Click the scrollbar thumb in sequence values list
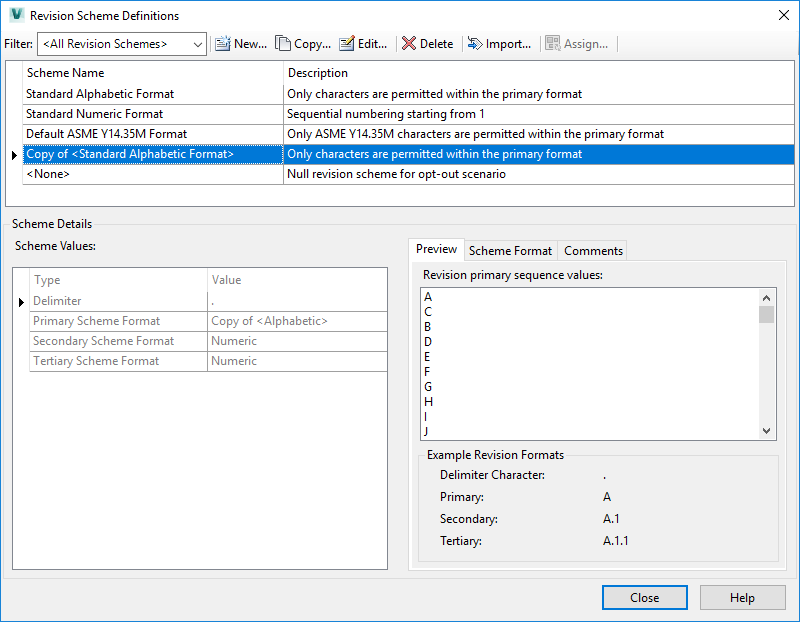This screenshot has width=800, height=622. click(766, 314)
